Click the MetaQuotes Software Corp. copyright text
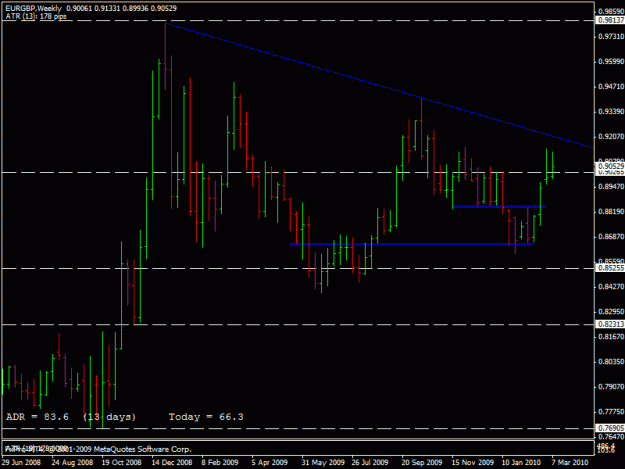Screen dimensions: 625x469 98,449
